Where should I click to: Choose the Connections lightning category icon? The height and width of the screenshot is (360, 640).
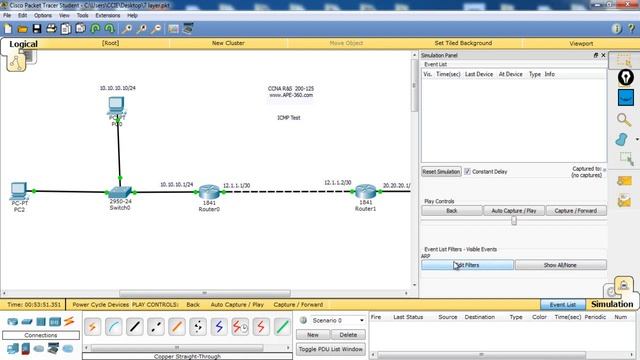point(69,321)
